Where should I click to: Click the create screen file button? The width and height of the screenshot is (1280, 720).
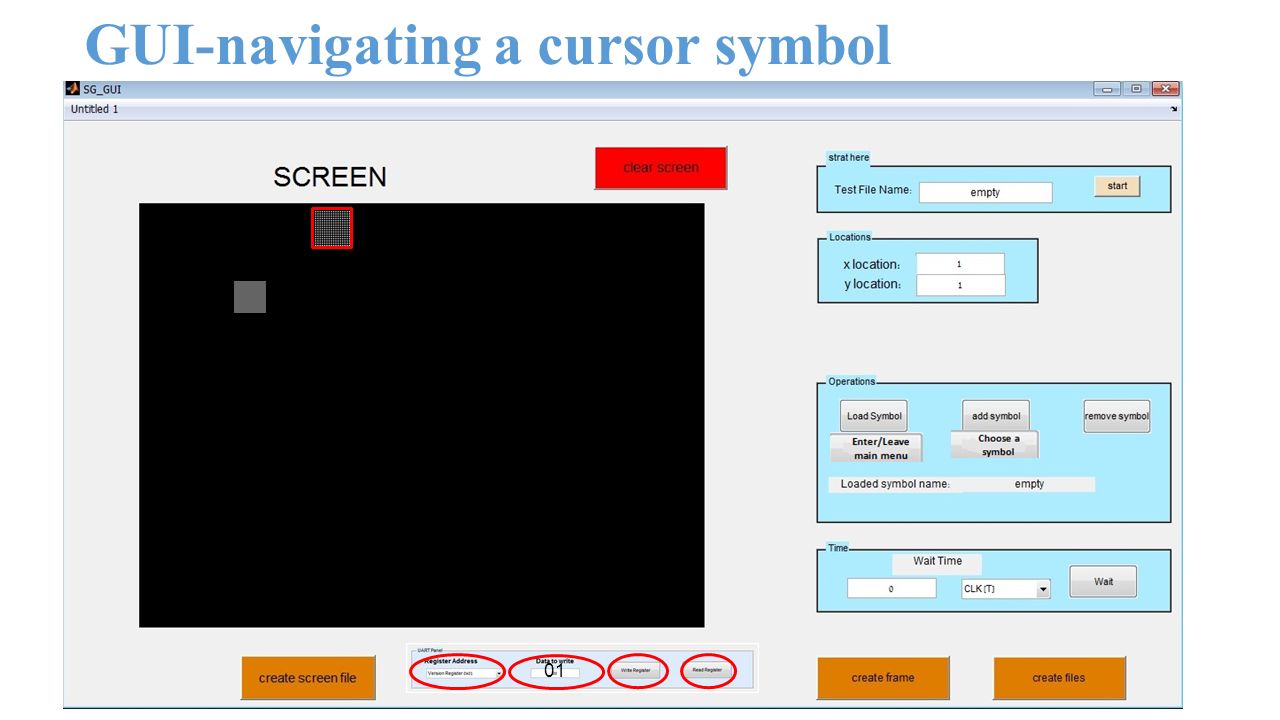[308, 678]
